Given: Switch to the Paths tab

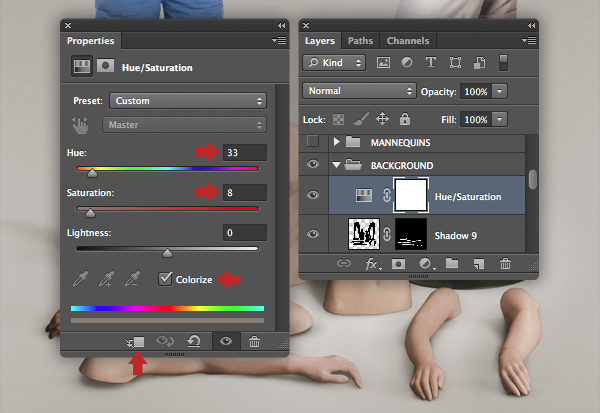Looking at the screenshot, I should click(360, 41).
